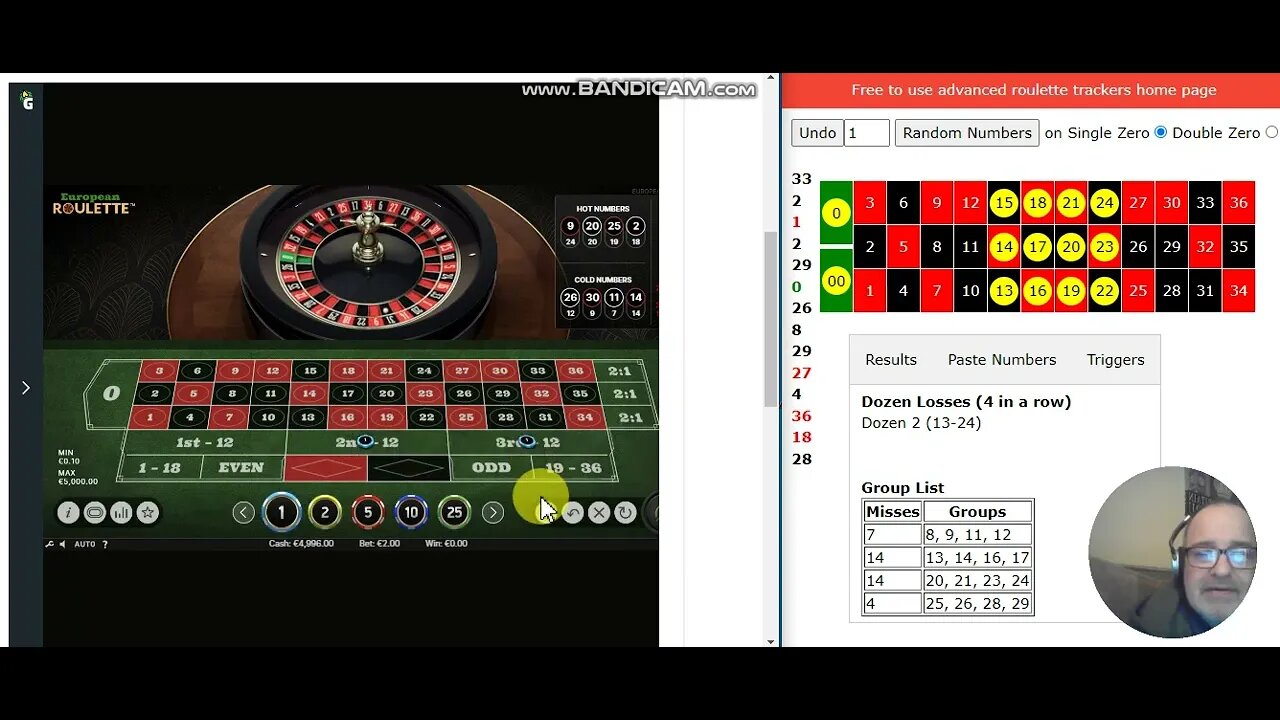This screenshot has height=720, width=1280.
Task: Rebet using circular arrow icon
Action: 625,513
